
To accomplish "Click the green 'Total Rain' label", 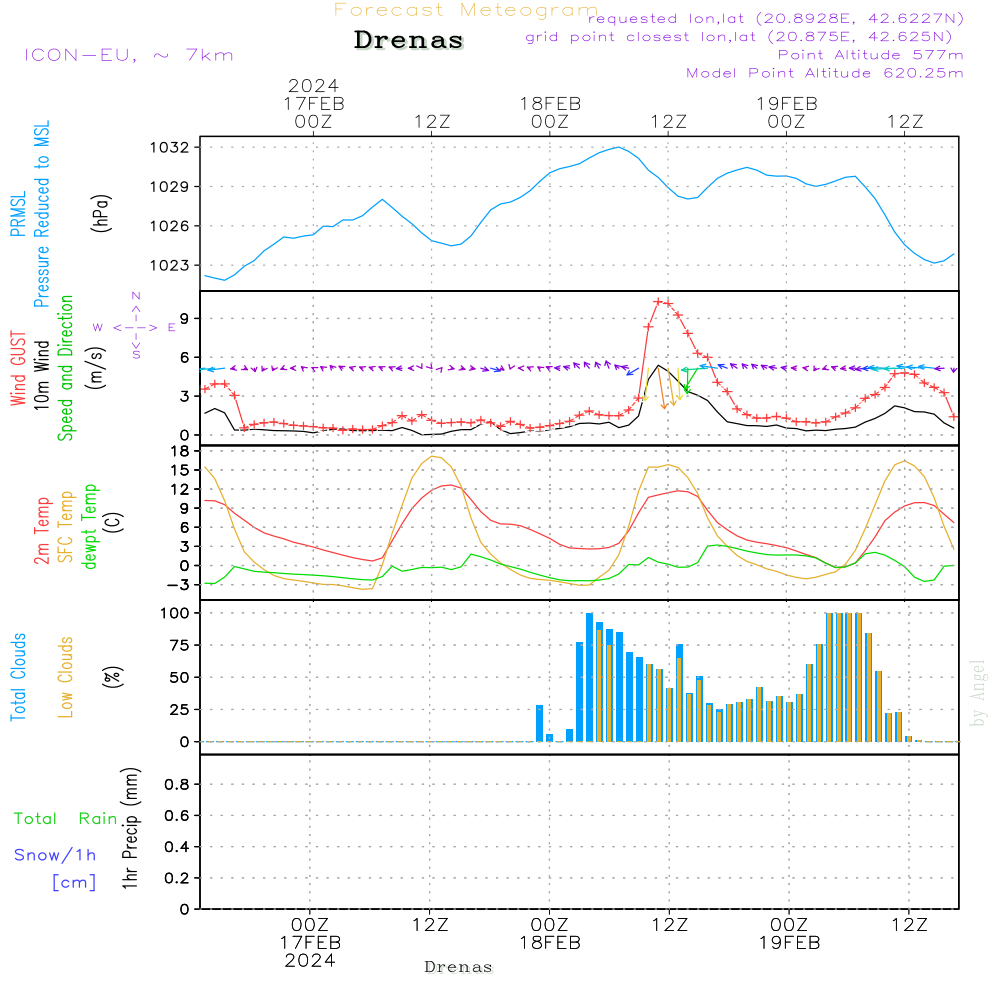I will tap(66, 819).
